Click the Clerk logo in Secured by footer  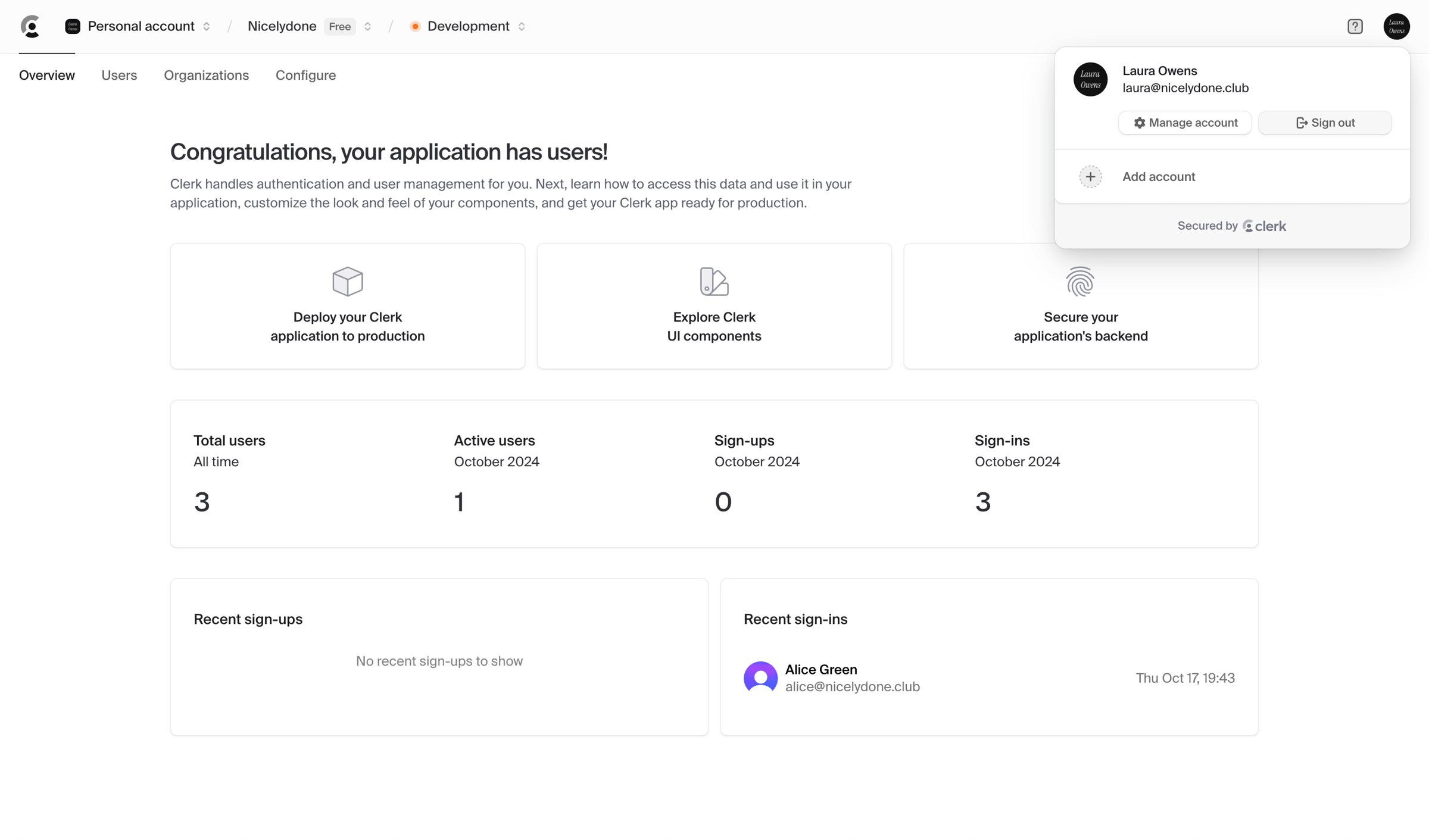click(x=1265, y=226)
